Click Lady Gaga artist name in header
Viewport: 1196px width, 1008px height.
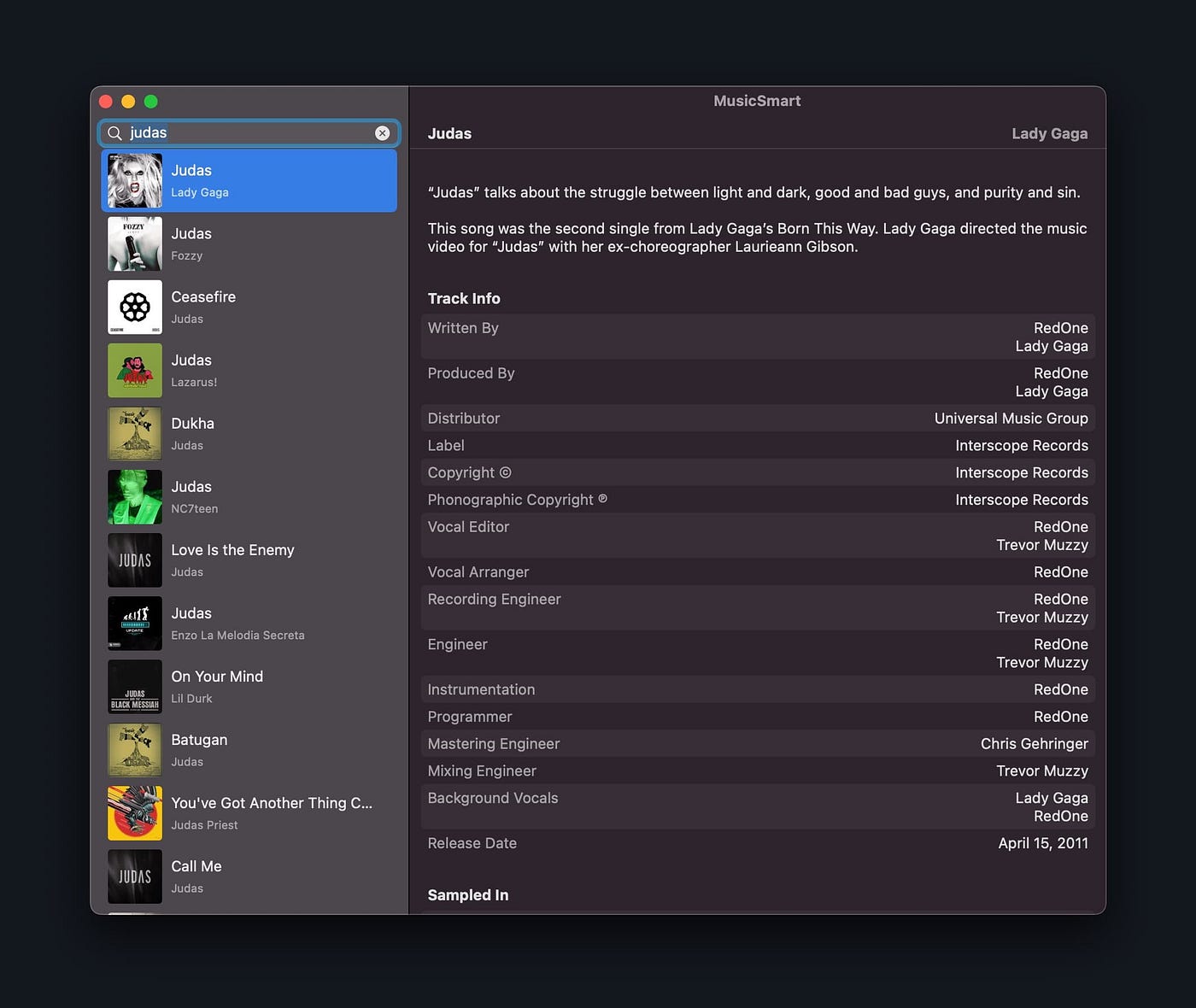click(x=1049, y=133)
